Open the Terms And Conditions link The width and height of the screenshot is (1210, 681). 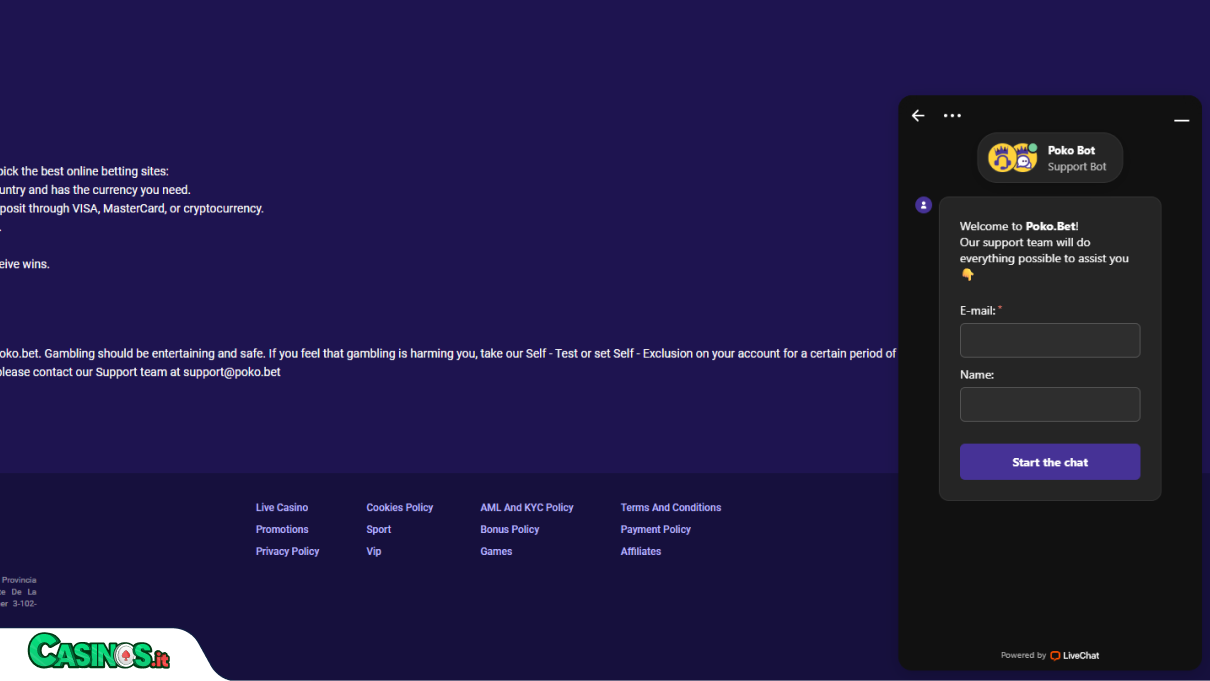point(671,508)
